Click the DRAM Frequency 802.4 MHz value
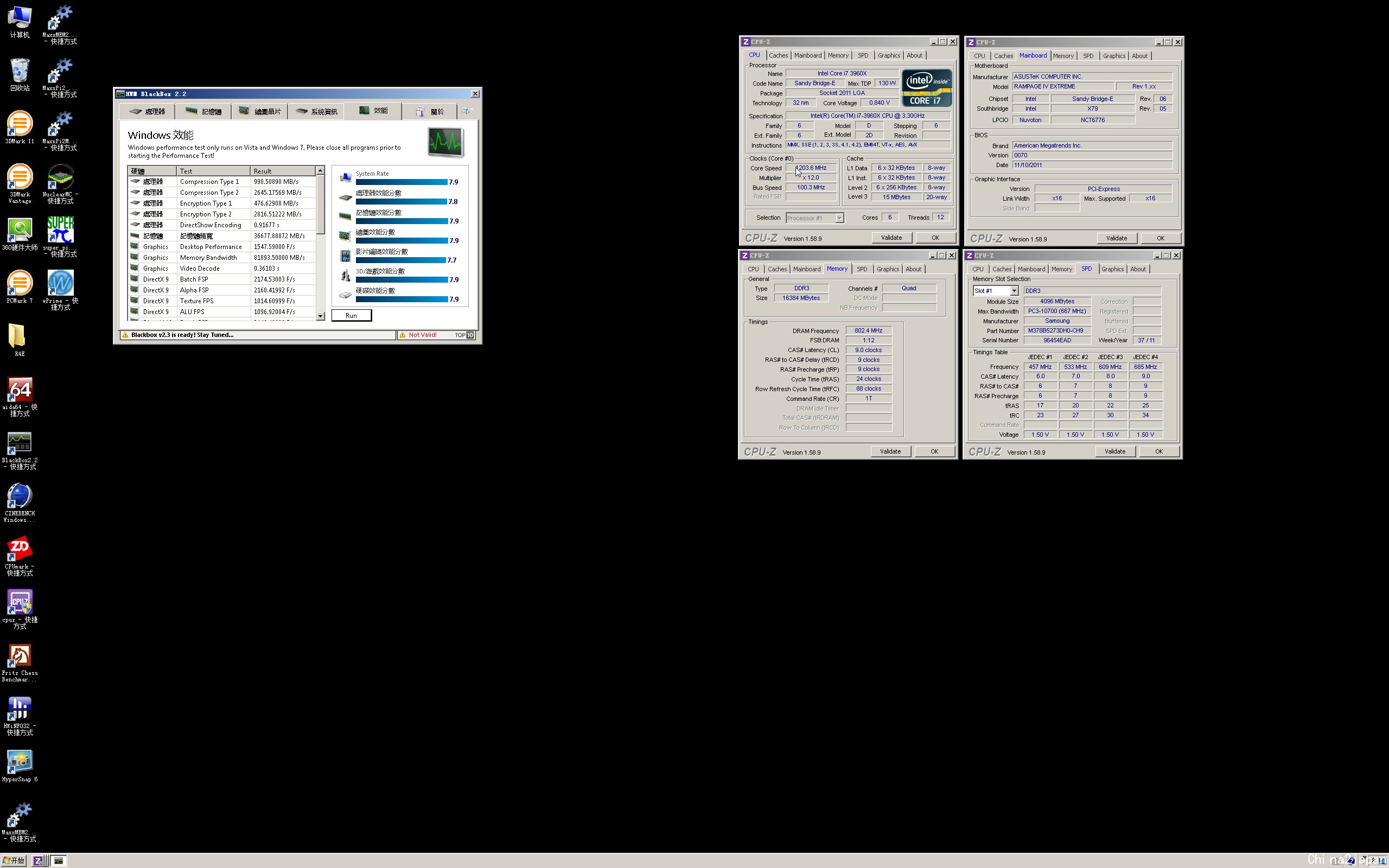1389x868 pixels. pyautogui.click(x=869, y=331)
